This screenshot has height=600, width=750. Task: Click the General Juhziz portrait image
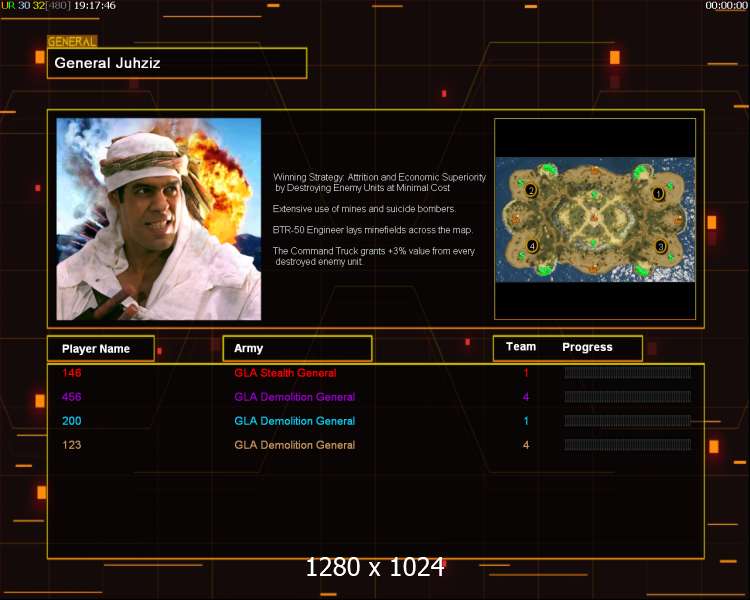pyautogui.click(x=159, y=219)
